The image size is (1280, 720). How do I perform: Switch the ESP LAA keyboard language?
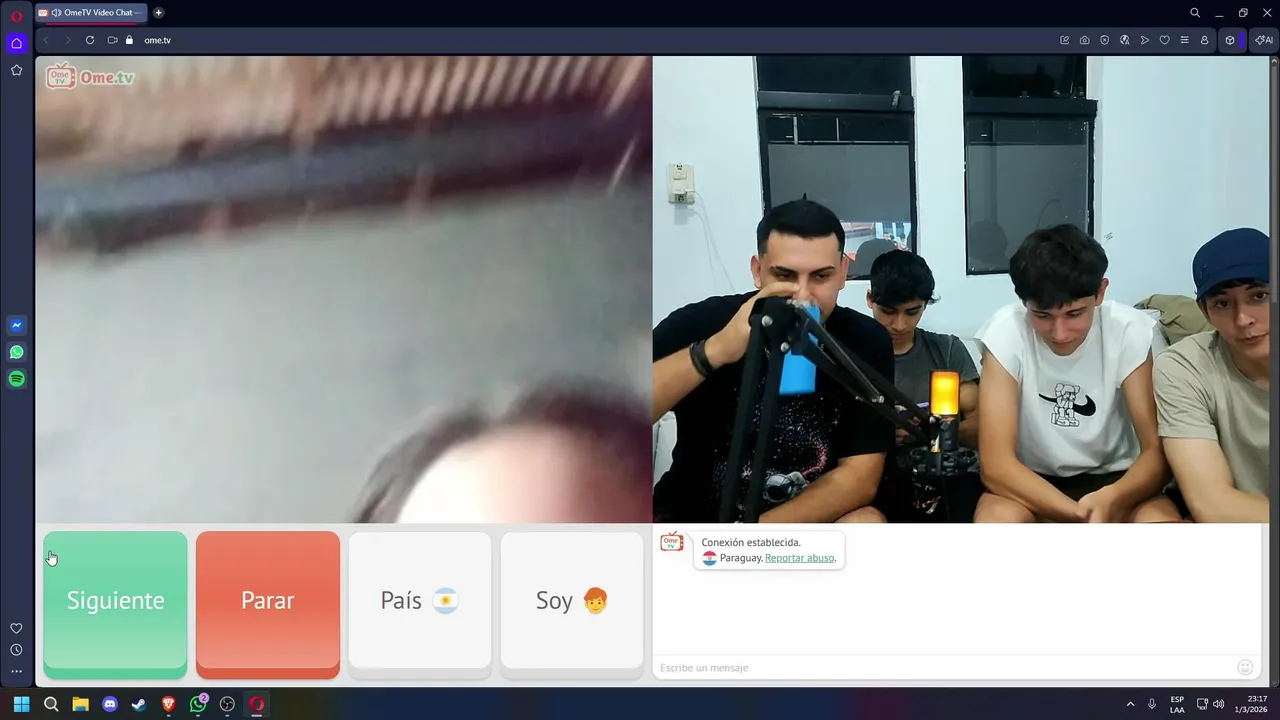pyautogui.click(x=1177, y=704)
